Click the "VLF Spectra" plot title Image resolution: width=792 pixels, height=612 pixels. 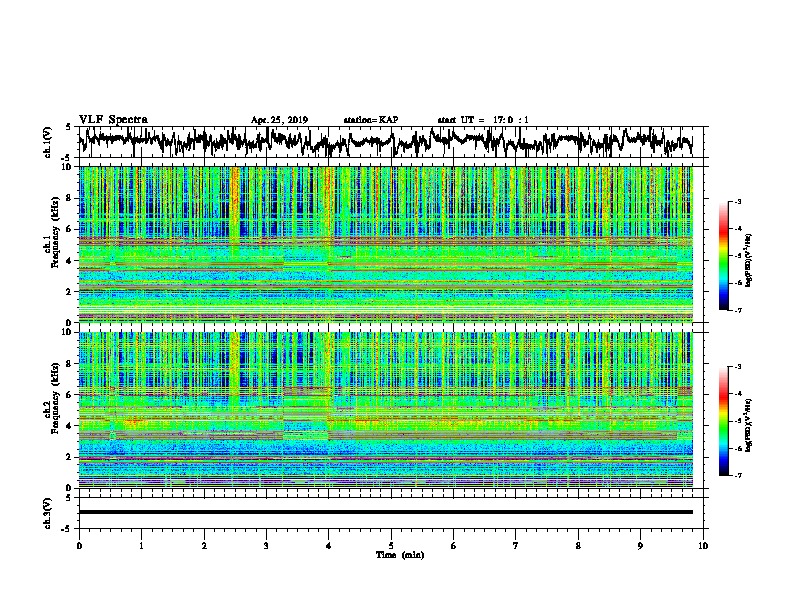click(113, 120)
